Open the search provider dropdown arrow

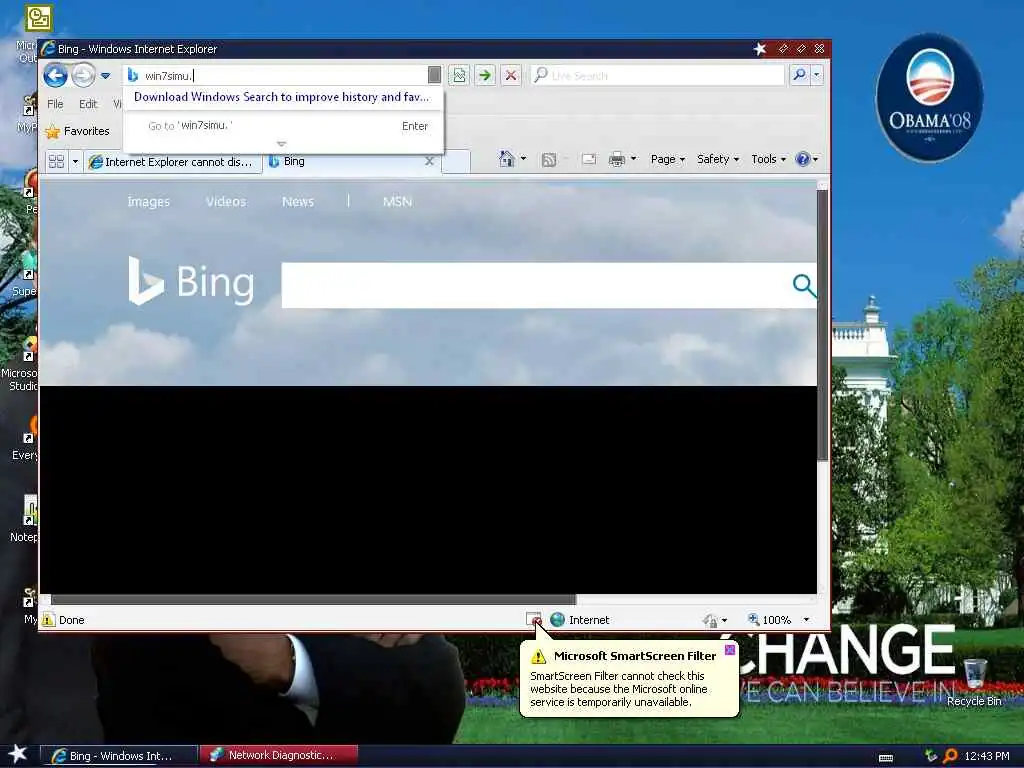tap(816, 75)
